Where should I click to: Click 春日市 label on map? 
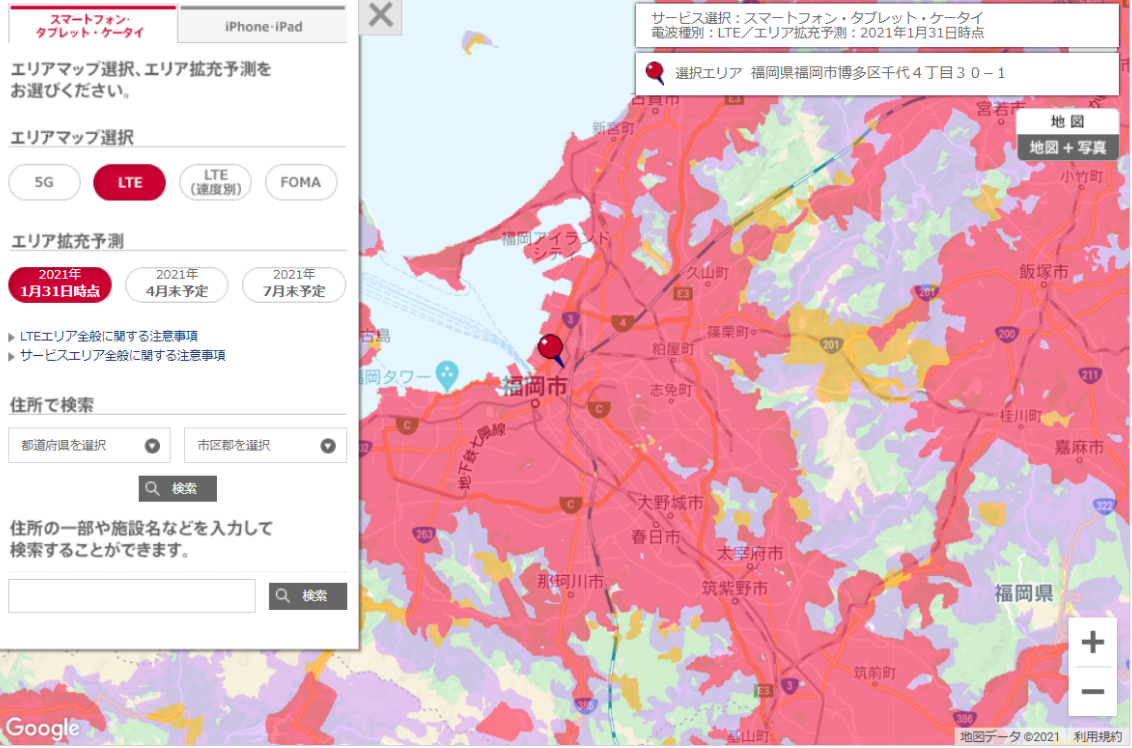(656, 537)
